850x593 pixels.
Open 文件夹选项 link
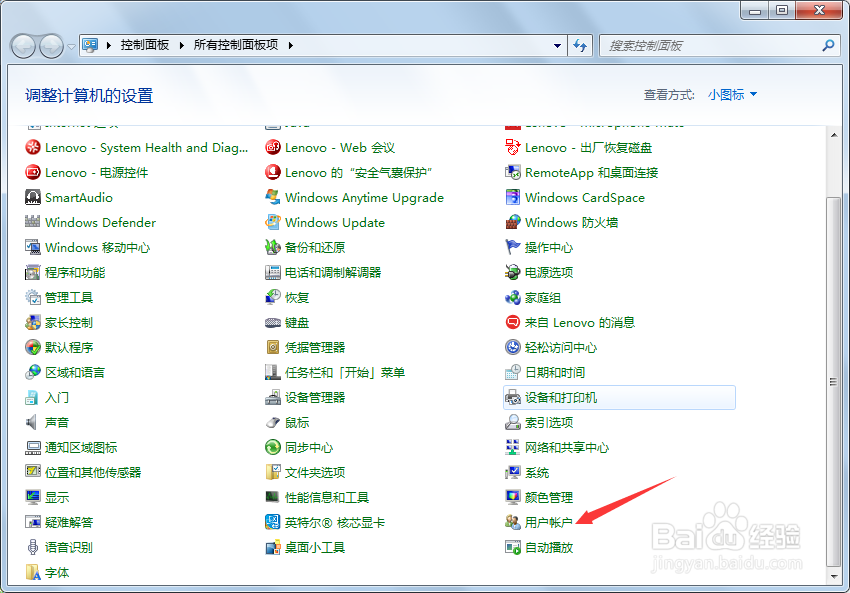[315, 473]
